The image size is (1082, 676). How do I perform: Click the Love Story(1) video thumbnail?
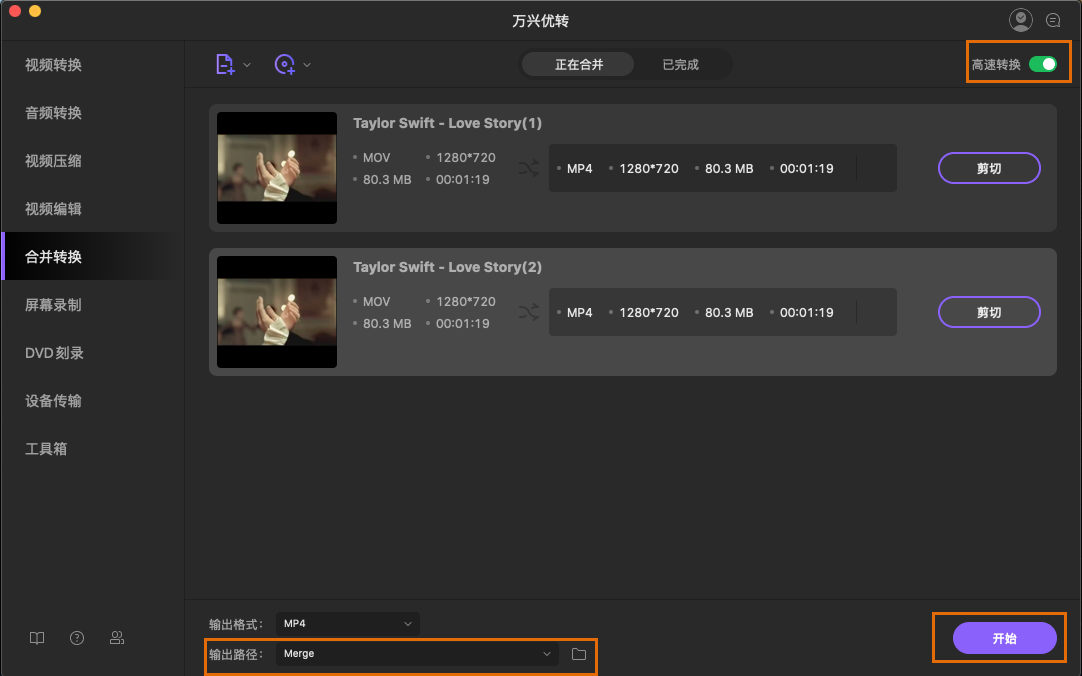tap(277, 168)
